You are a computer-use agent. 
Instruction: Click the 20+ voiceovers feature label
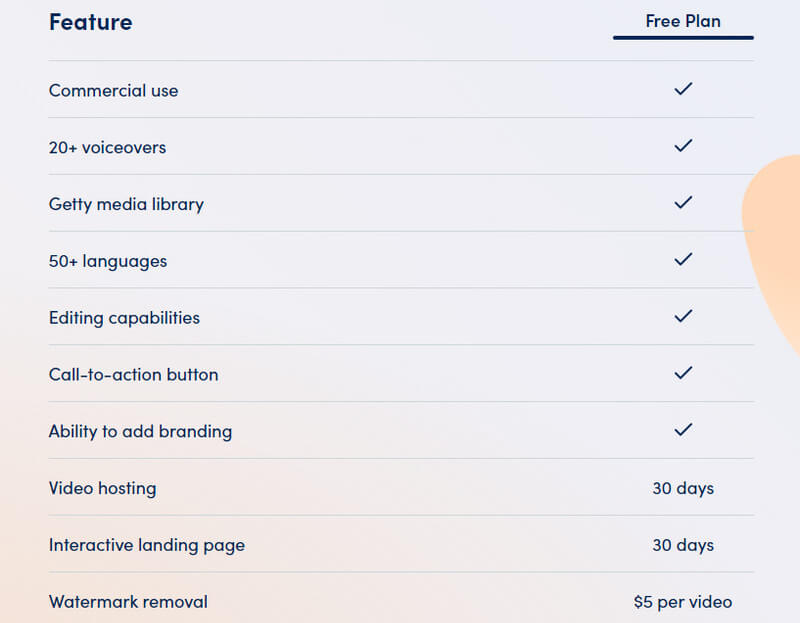pos(107,147)
